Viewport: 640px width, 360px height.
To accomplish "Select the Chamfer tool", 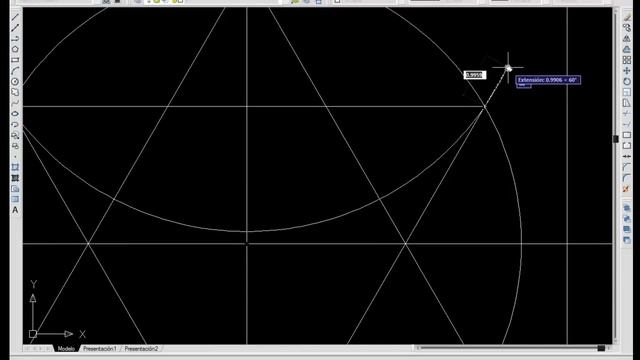I will [627, 167].
